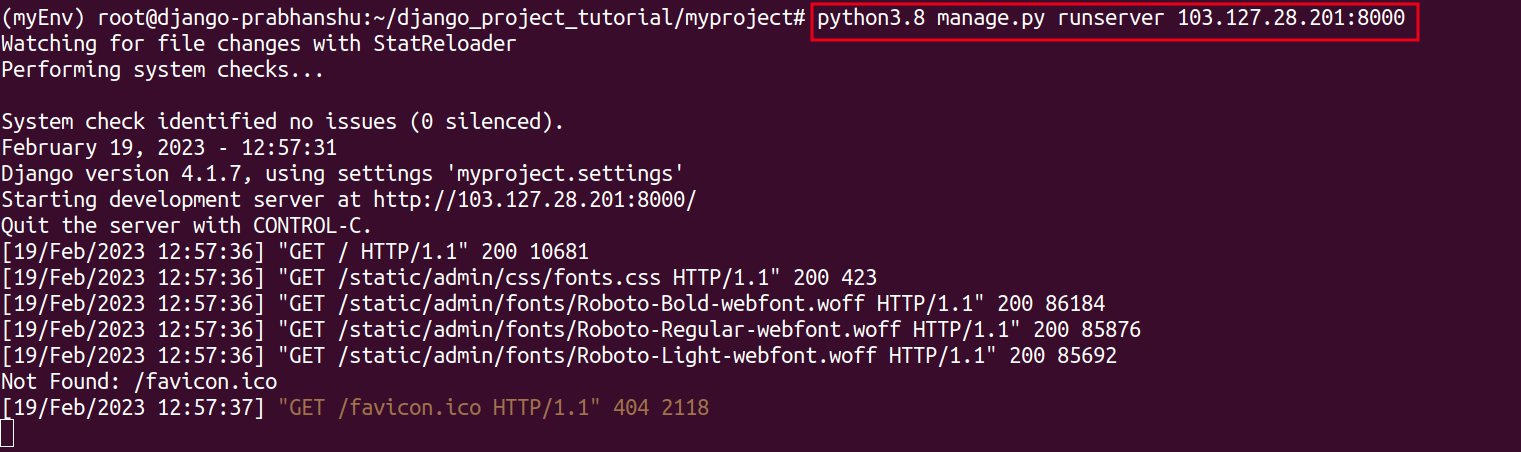This screenshot has height=452, width=1521.
Task: Click the 'Django version 4.1.7' line
Action: (342, 173)
